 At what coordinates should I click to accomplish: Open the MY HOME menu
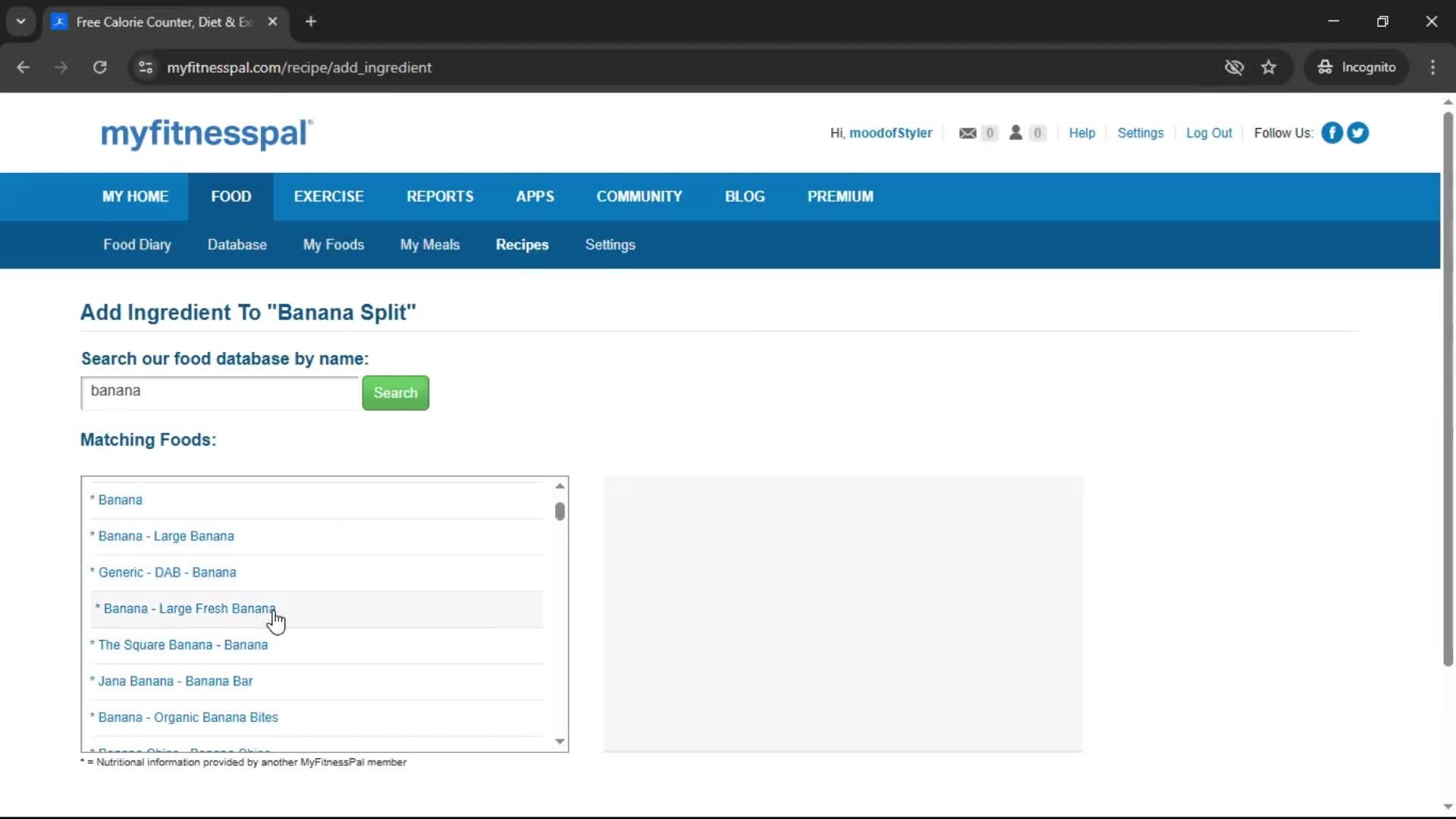(135, 196)
